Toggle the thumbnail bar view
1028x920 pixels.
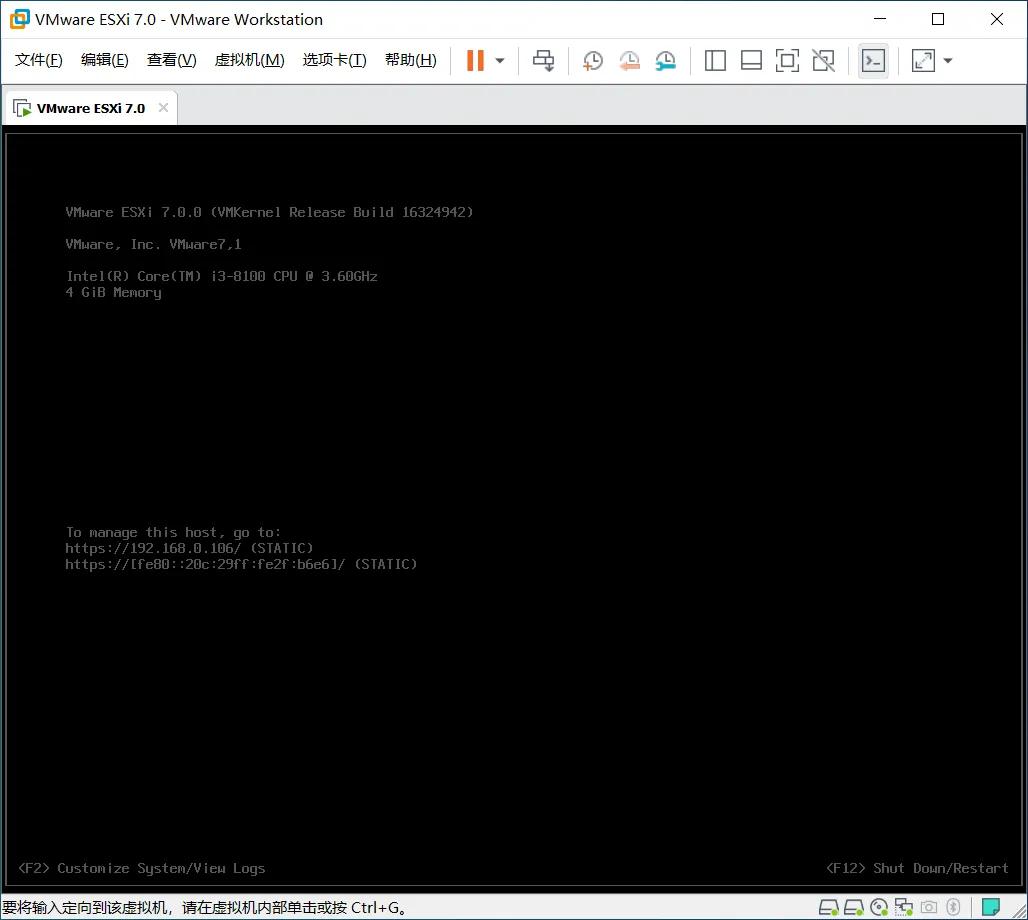(x=751, y=61)
